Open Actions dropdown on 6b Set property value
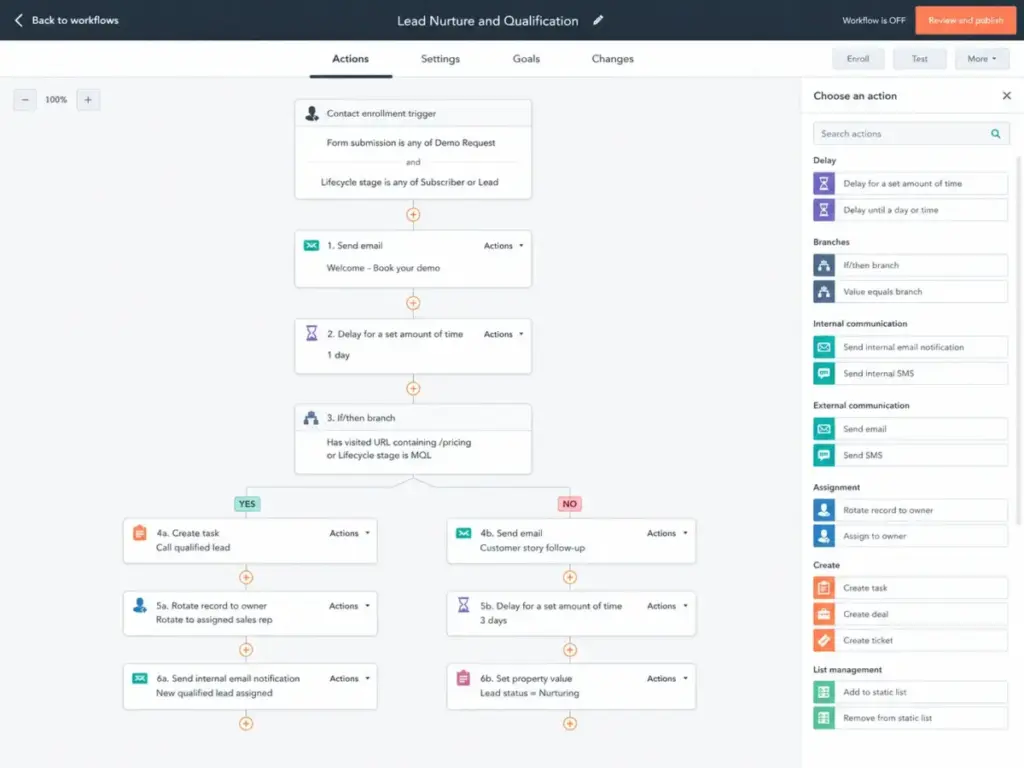This screenshot has width=1024, height=768. (667, 679)
